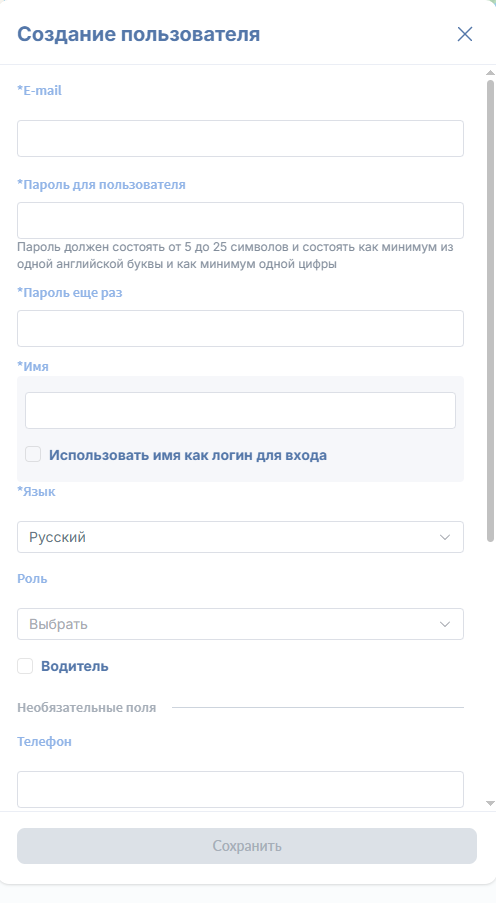This screenshot has height=903, width=496.
Task: Open the Роль role dropdown
Action: [x=240, y=624]
